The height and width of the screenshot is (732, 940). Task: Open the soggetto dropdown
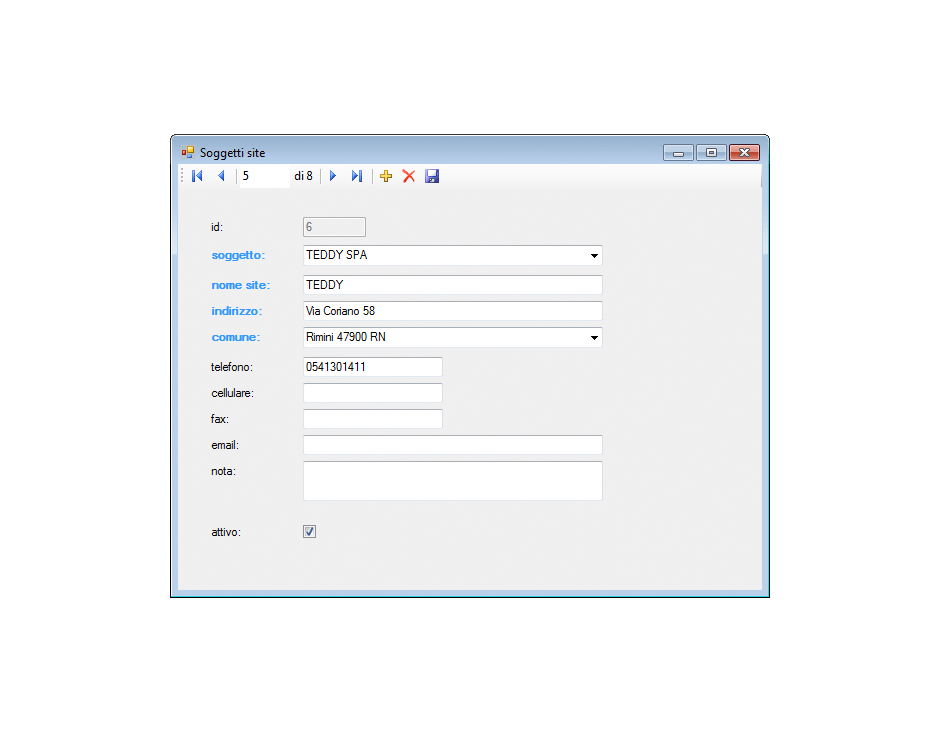coord(594,255)
